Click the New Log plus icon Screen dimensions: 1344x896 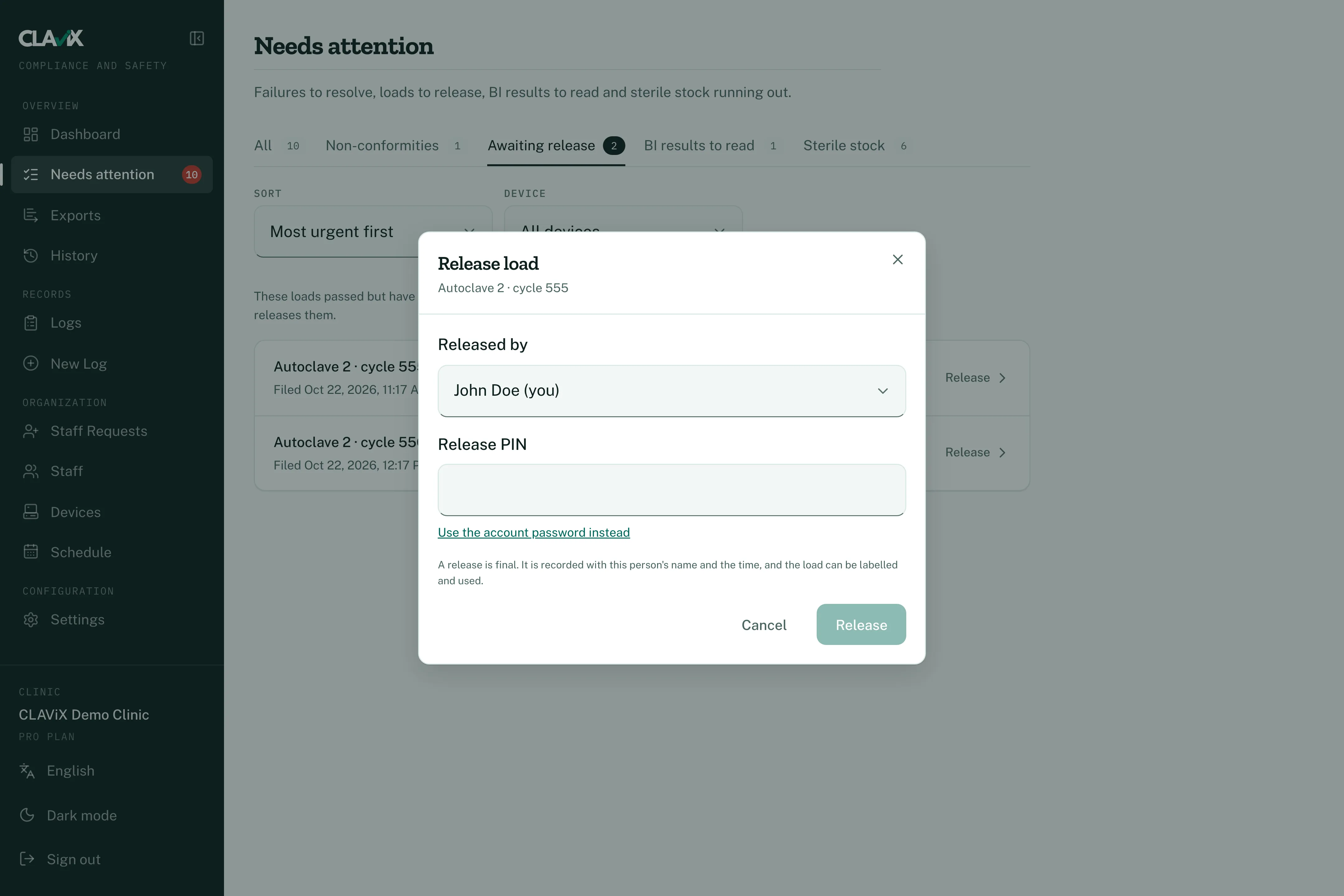click(31, 363)
